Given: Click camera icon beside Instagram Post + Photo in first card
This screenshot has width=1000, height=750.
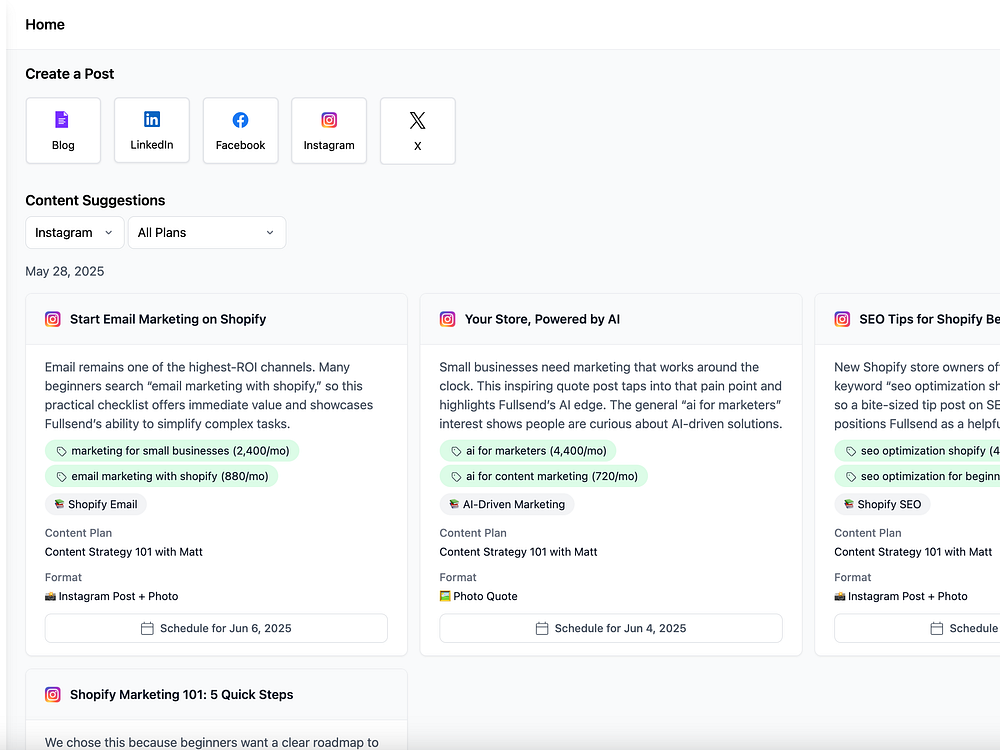Looking at the screenshot, I should [50, 596].
